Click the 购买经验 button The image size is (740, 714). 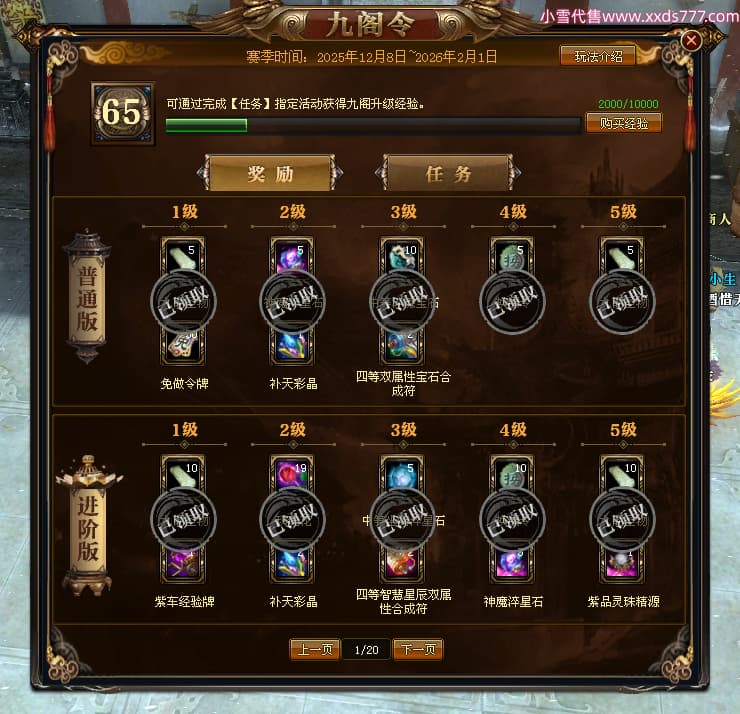(623, 123)
